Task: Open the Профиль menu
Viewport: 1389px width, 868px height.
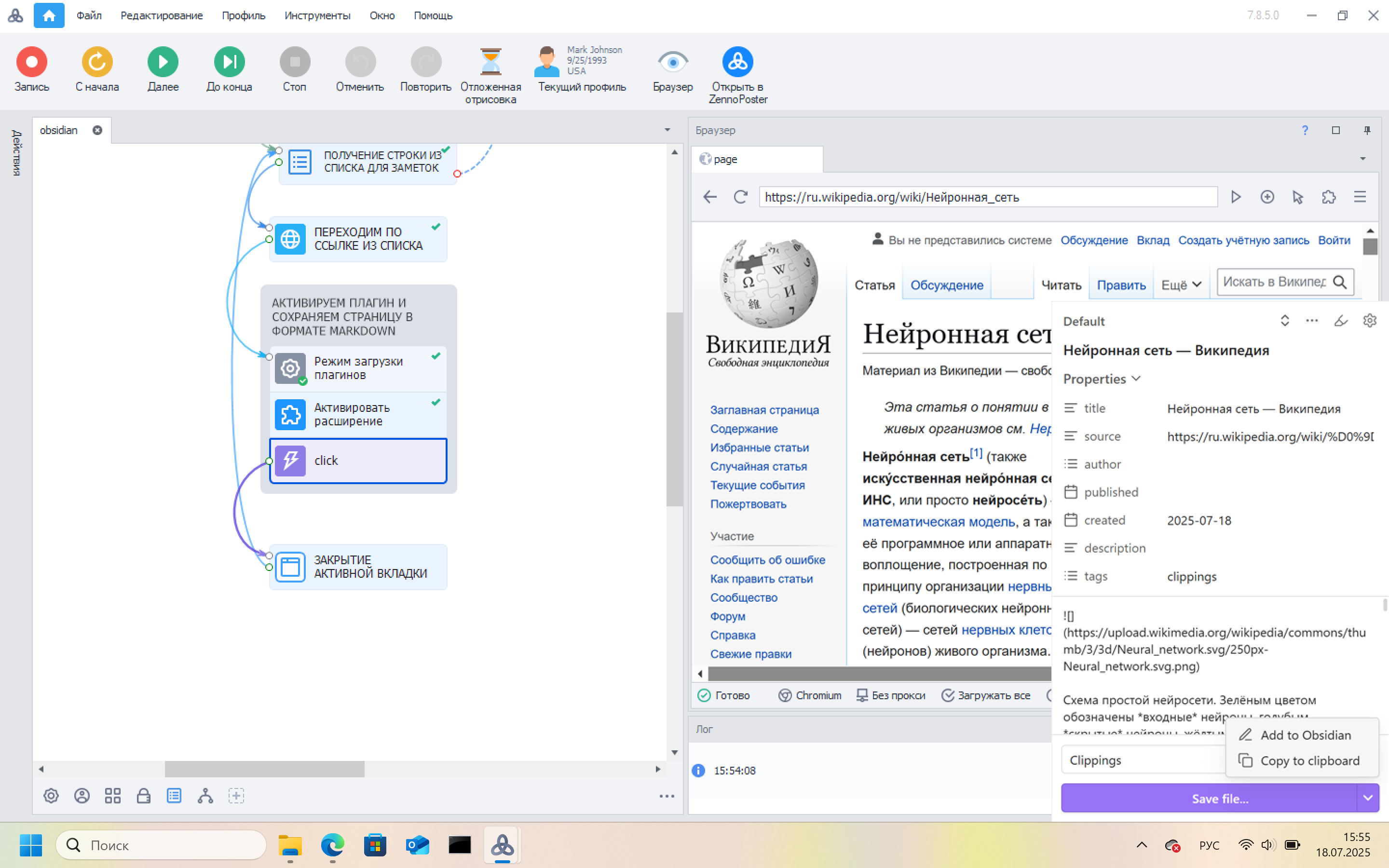Action: point(244,15)
